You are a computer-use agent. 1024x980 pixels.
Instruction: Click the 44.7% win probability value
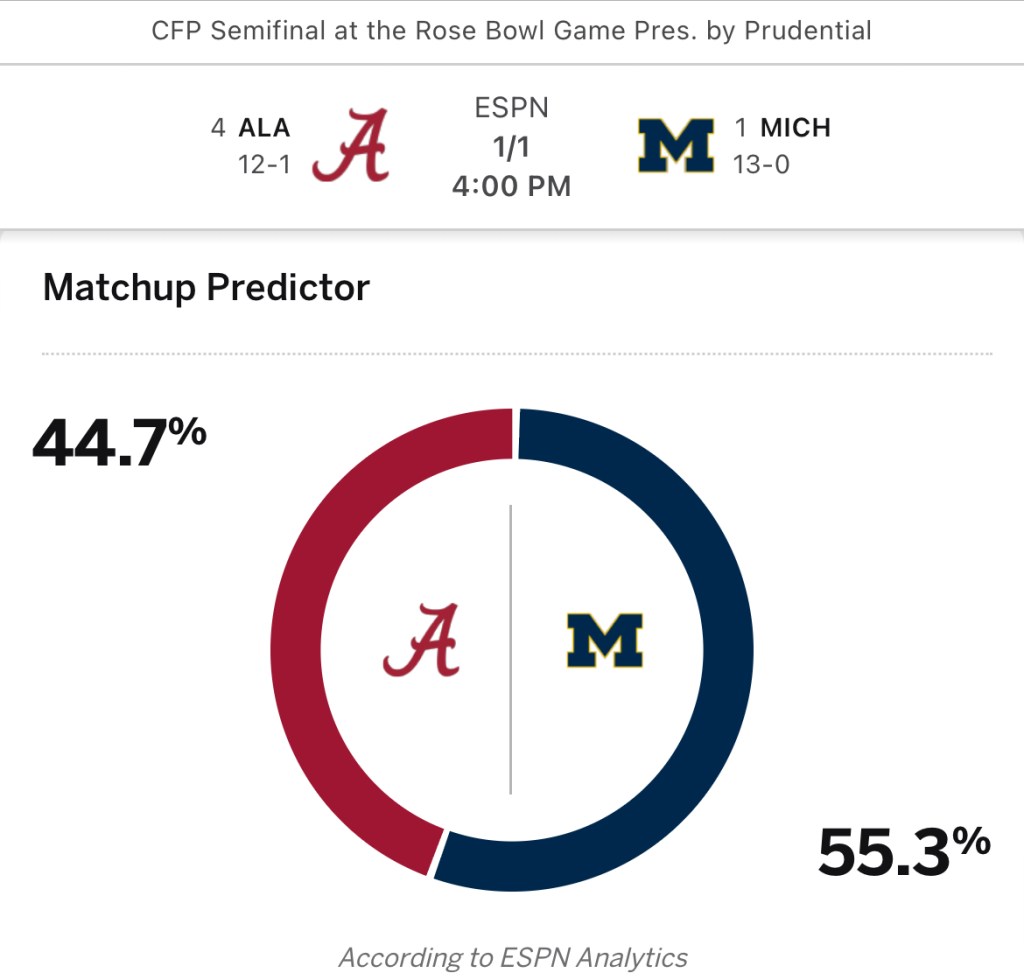click(x=119, y=441)
